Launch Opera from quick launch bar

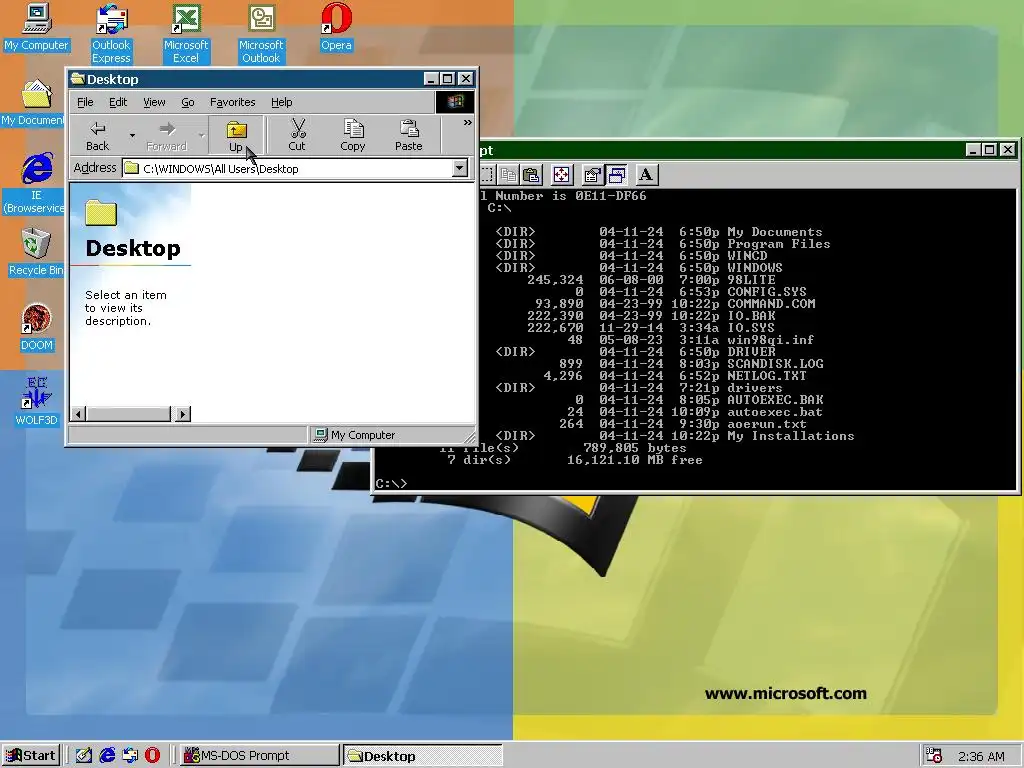(152, 756)
